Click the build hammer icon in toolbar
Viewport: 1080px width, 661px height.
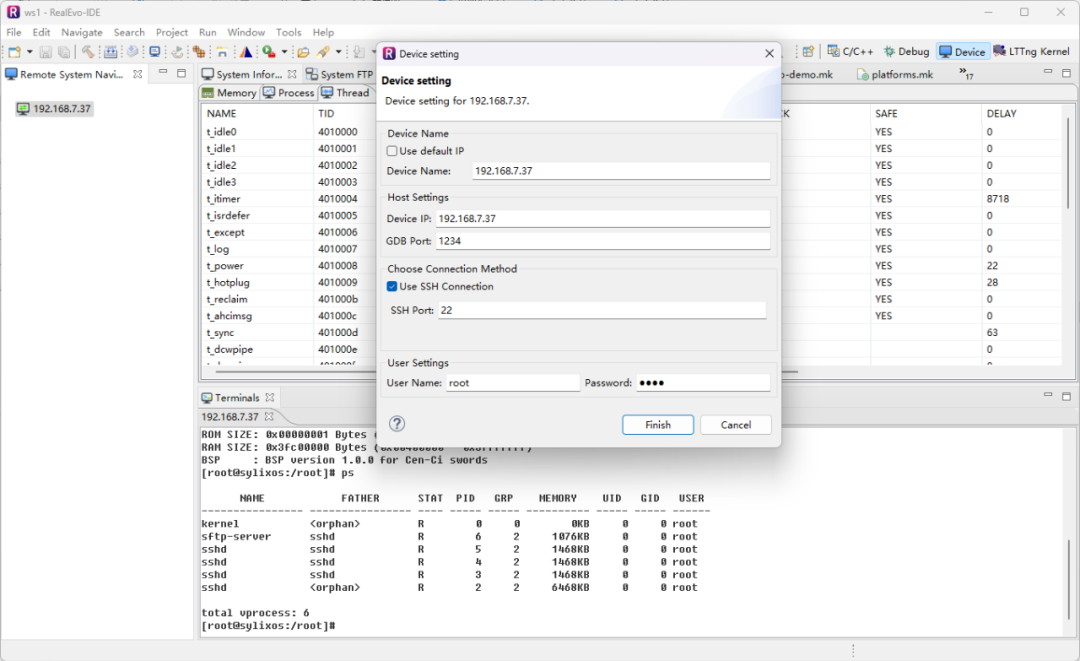click(88, 52)
